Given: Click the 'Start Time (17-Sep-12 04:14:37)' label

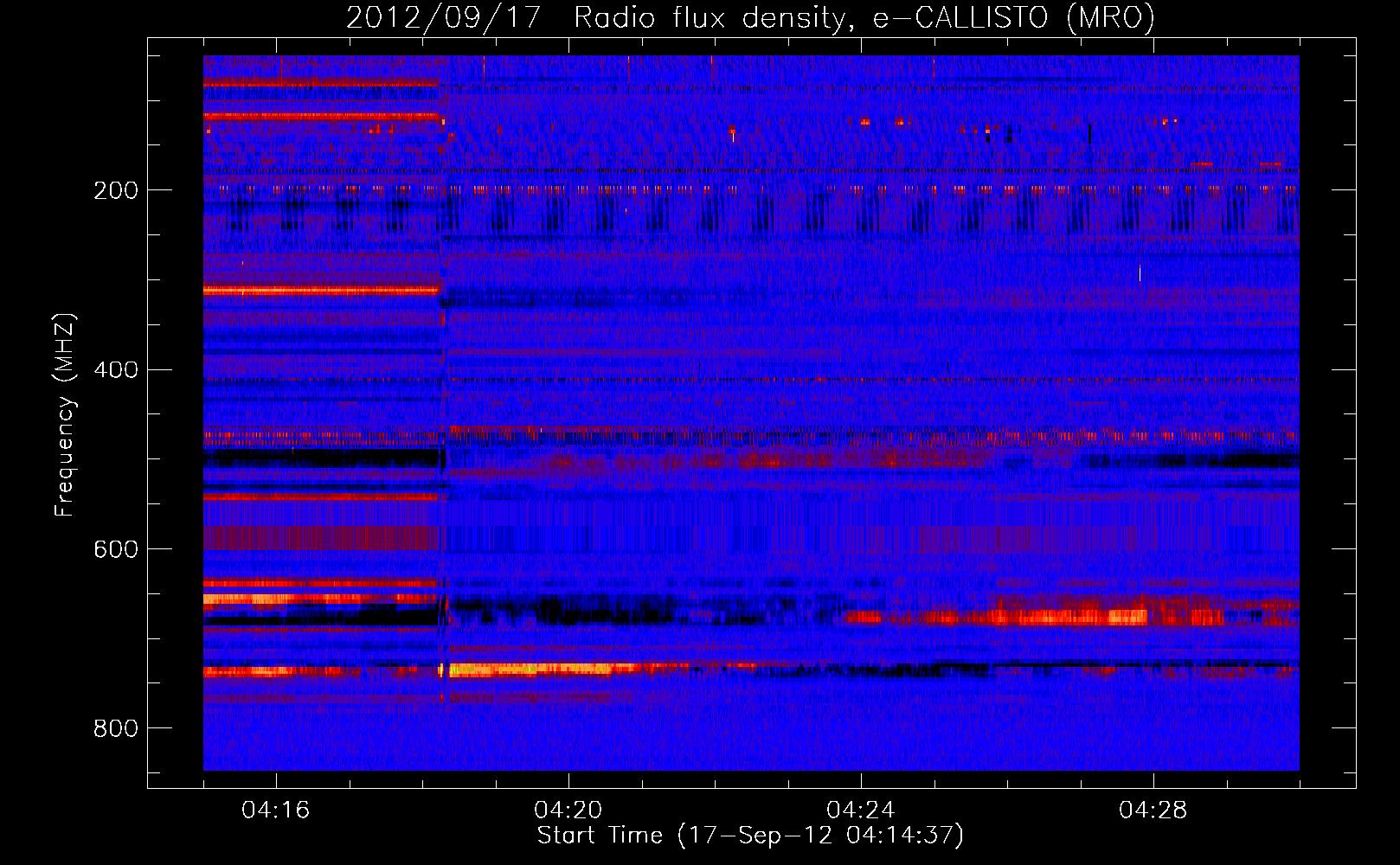Looking at the screenshot, I should click(750, 836).
